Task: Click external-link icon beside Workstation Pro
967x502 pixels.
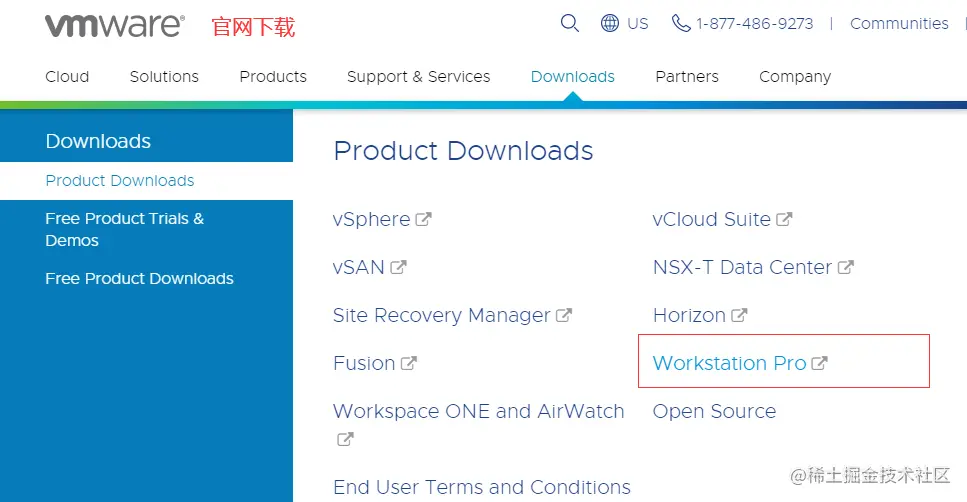Action: click(x=819, y=363)
